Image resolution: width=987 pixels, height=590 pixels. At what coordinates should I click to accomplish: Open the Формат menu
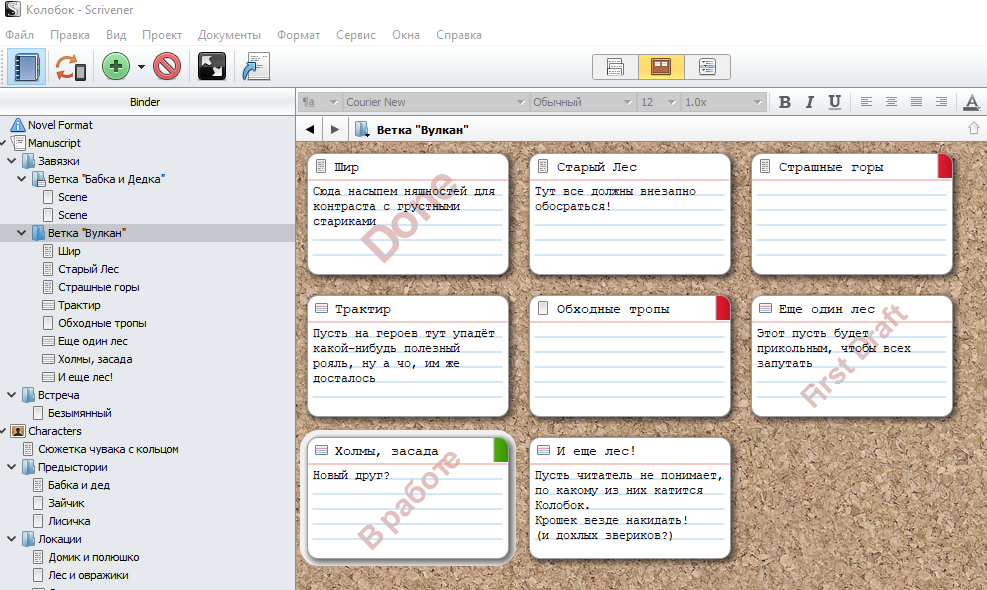pyautogui.click(x=298, y=35)
